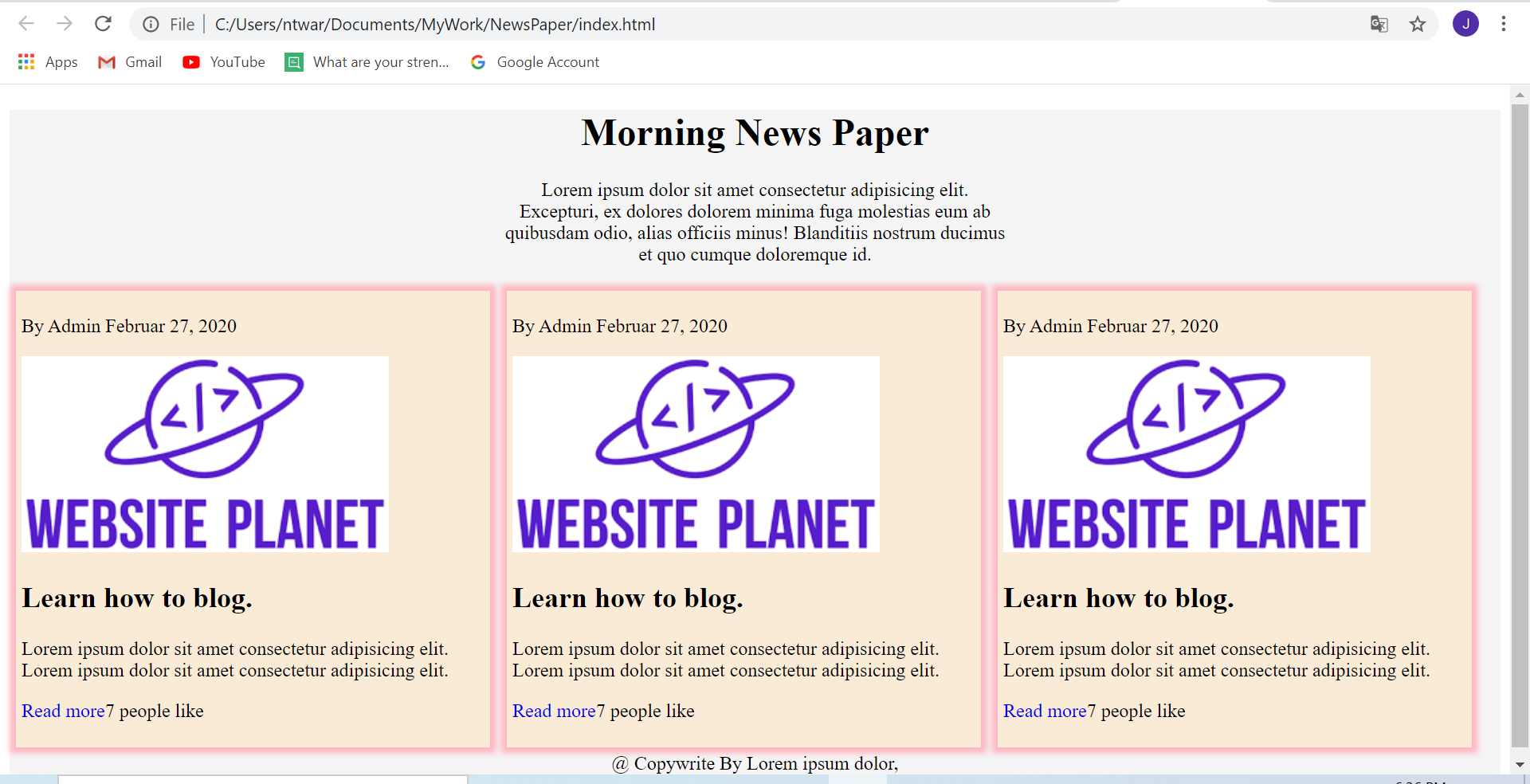Image resolution: width=1530 pixels, height=784 pixels.
Task: Open the Apps grid launcher
Action: point(25,61)
